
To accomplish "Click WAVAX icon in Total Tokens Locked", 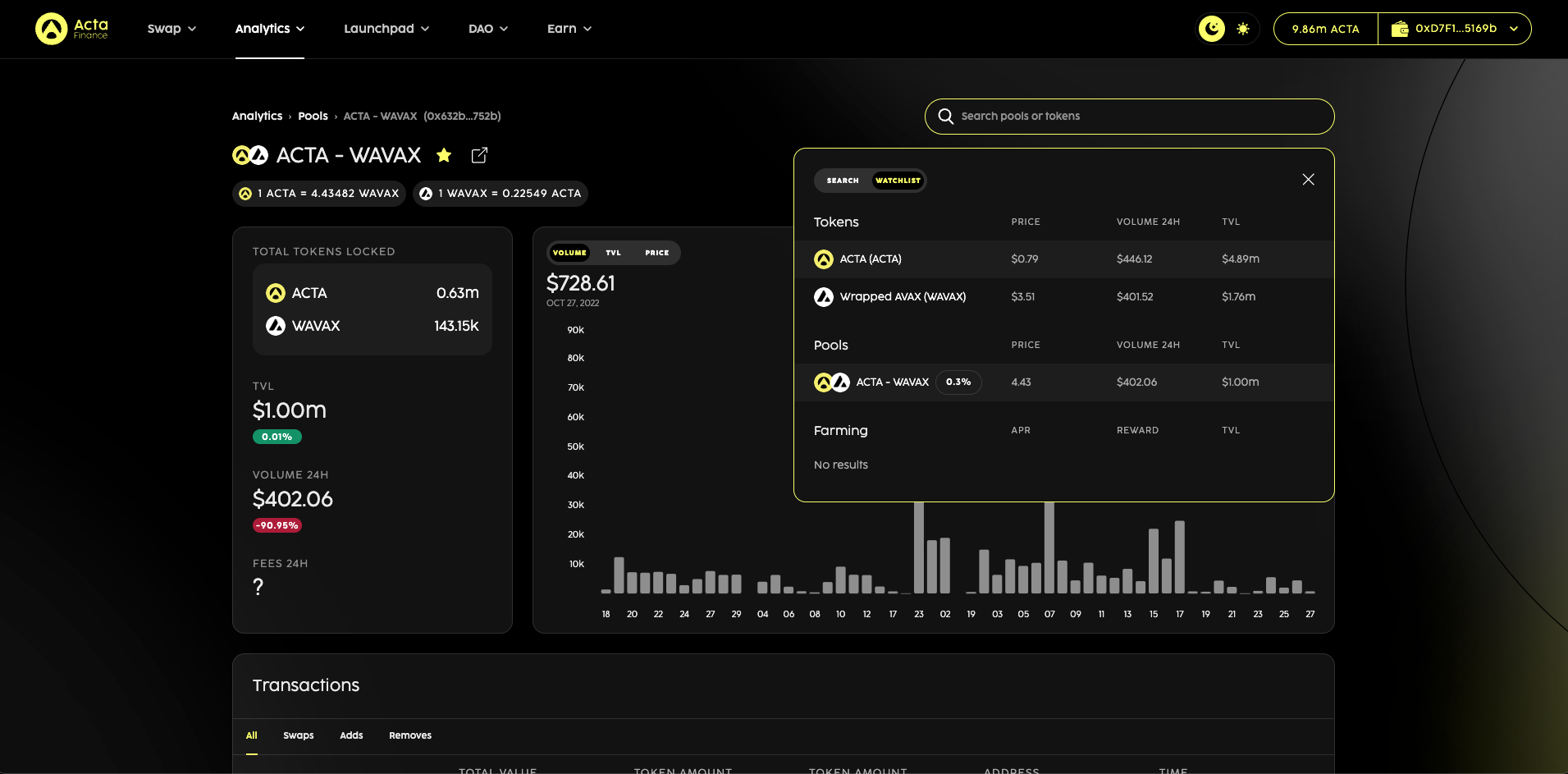I will point(276,326).
